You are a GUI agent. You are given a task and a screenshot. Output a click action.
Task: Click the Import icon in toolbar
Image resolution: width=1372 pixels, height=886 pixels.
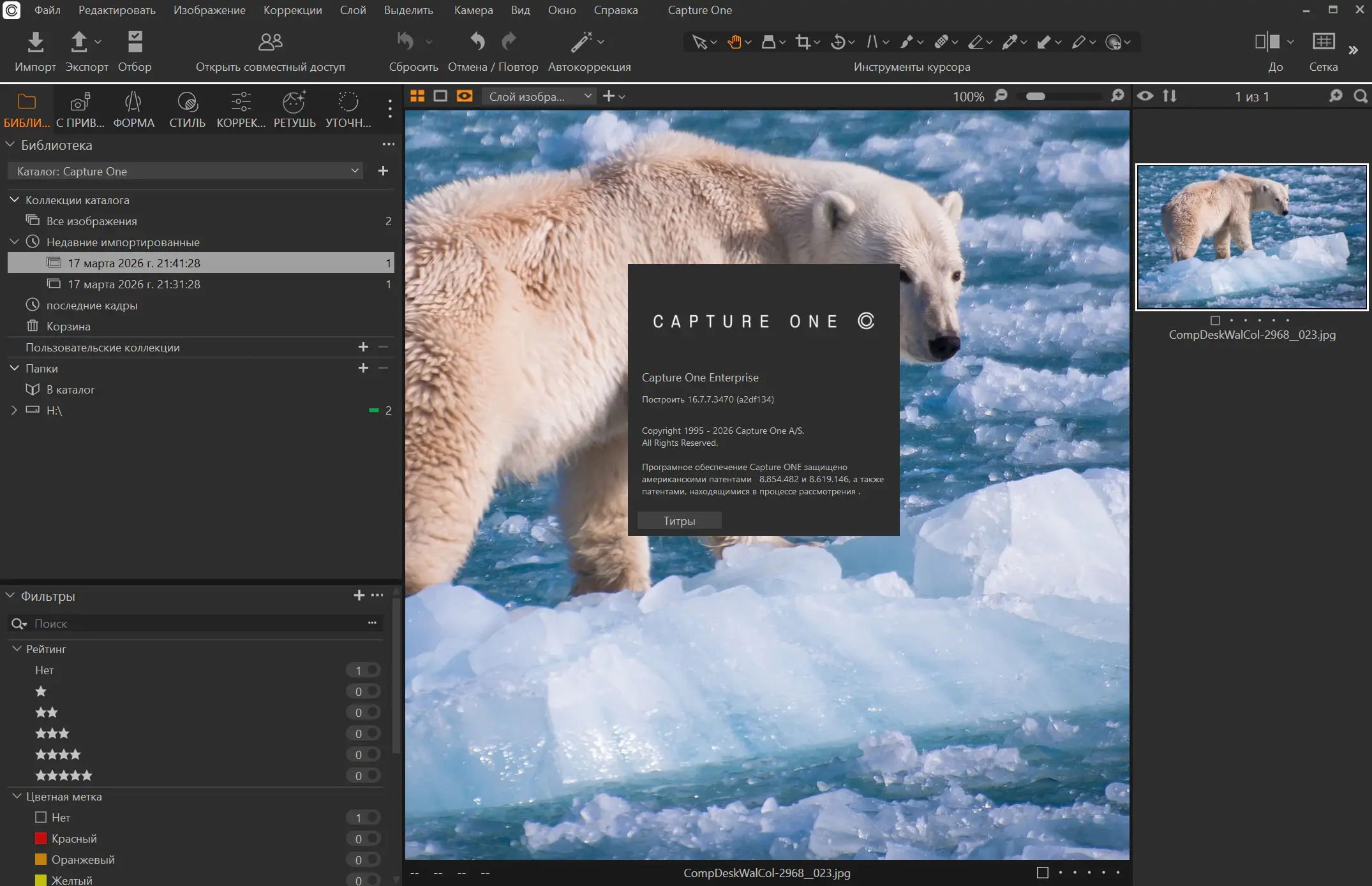(x=36, y=42)
